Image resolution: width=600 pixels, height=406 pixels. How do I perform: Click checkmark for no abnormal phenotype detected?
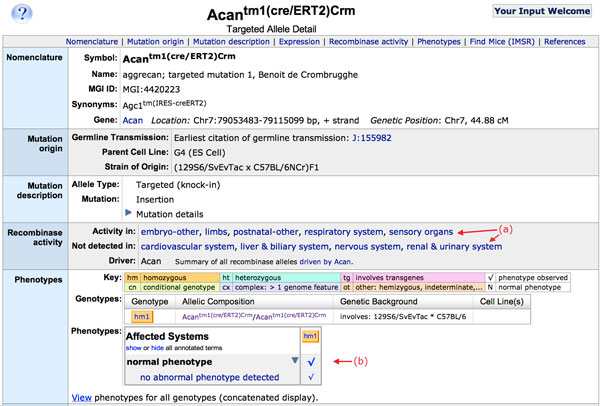pyautogui.click(x=310, y=377)
